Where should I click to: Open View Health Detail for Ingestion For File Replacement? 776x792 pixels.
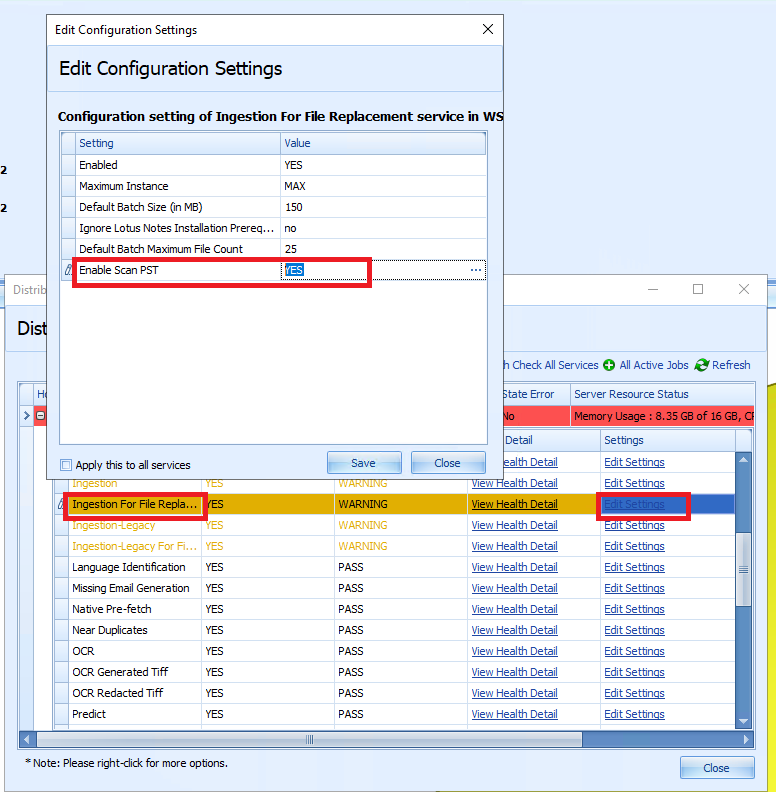(514, 504)
